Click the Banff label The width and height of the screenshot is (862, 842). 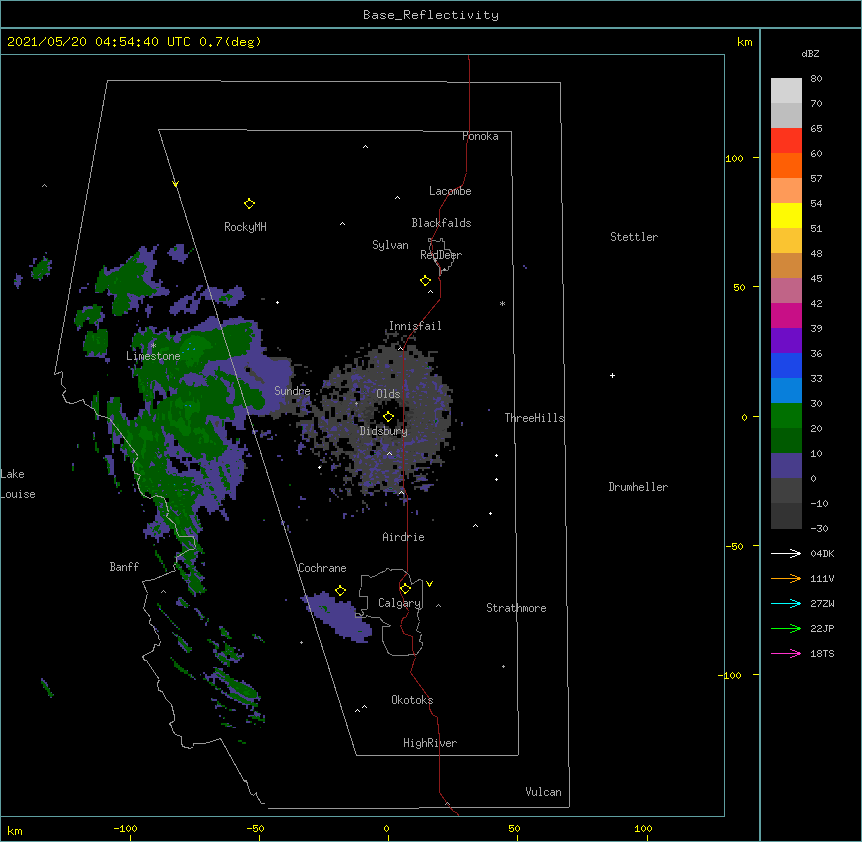124,567
